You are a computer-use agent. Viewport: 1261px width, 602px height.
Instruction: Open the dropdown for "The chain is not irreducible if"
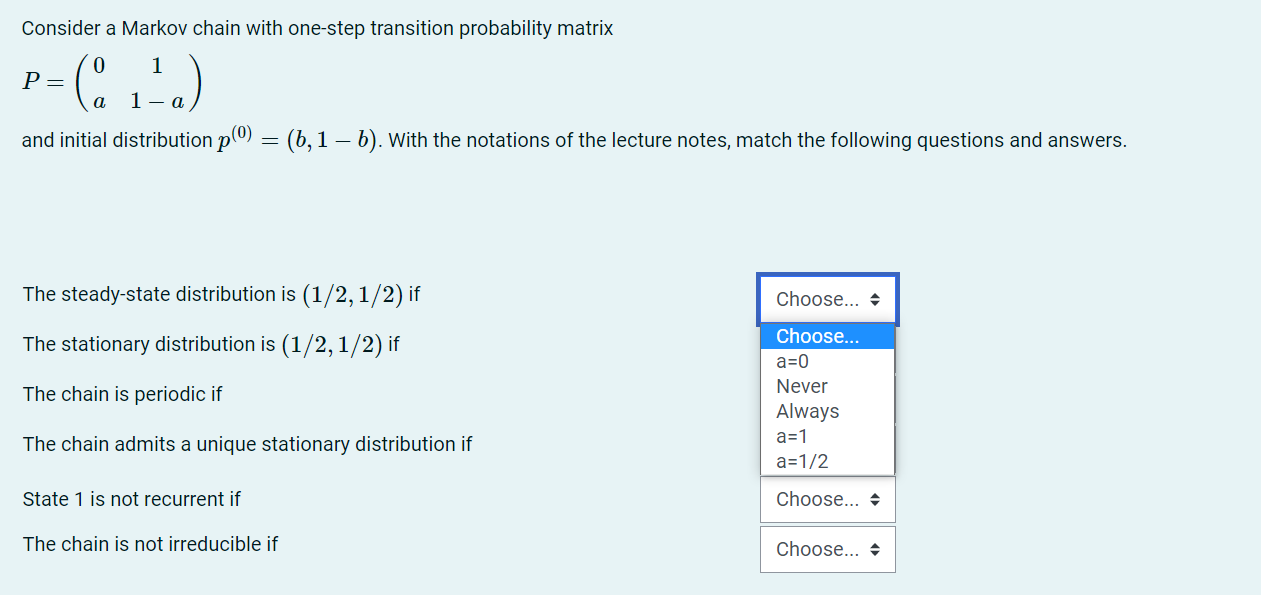tap(827, 549)
